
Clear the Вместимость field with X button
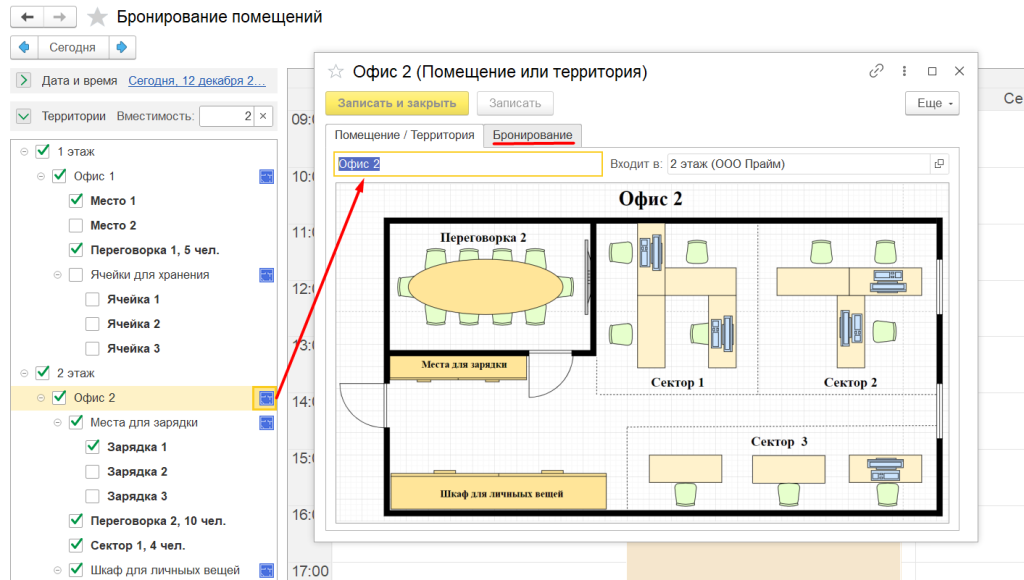tap(264, 116)
